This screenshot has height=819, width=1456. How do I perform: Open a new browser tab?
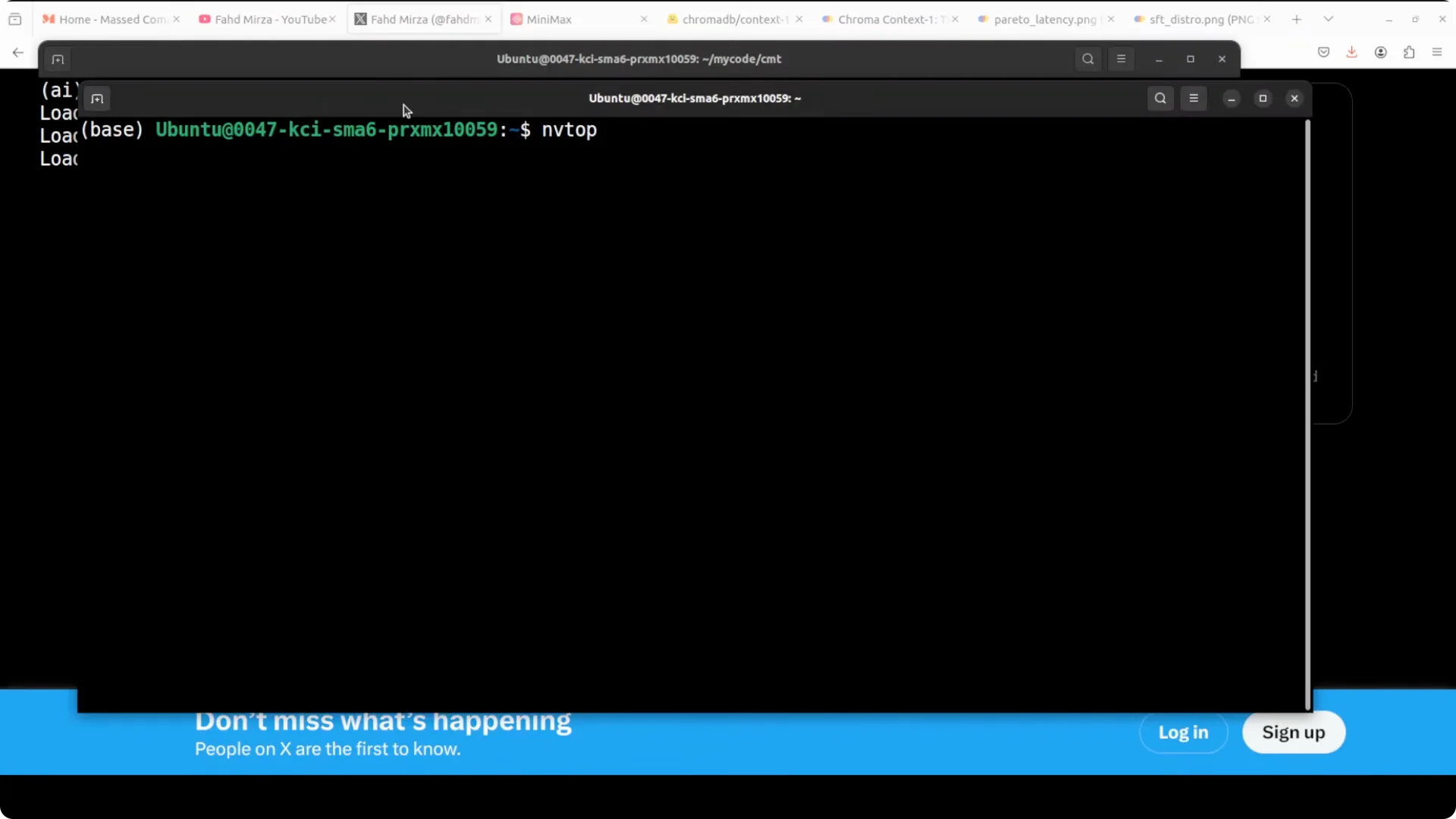1296,20
